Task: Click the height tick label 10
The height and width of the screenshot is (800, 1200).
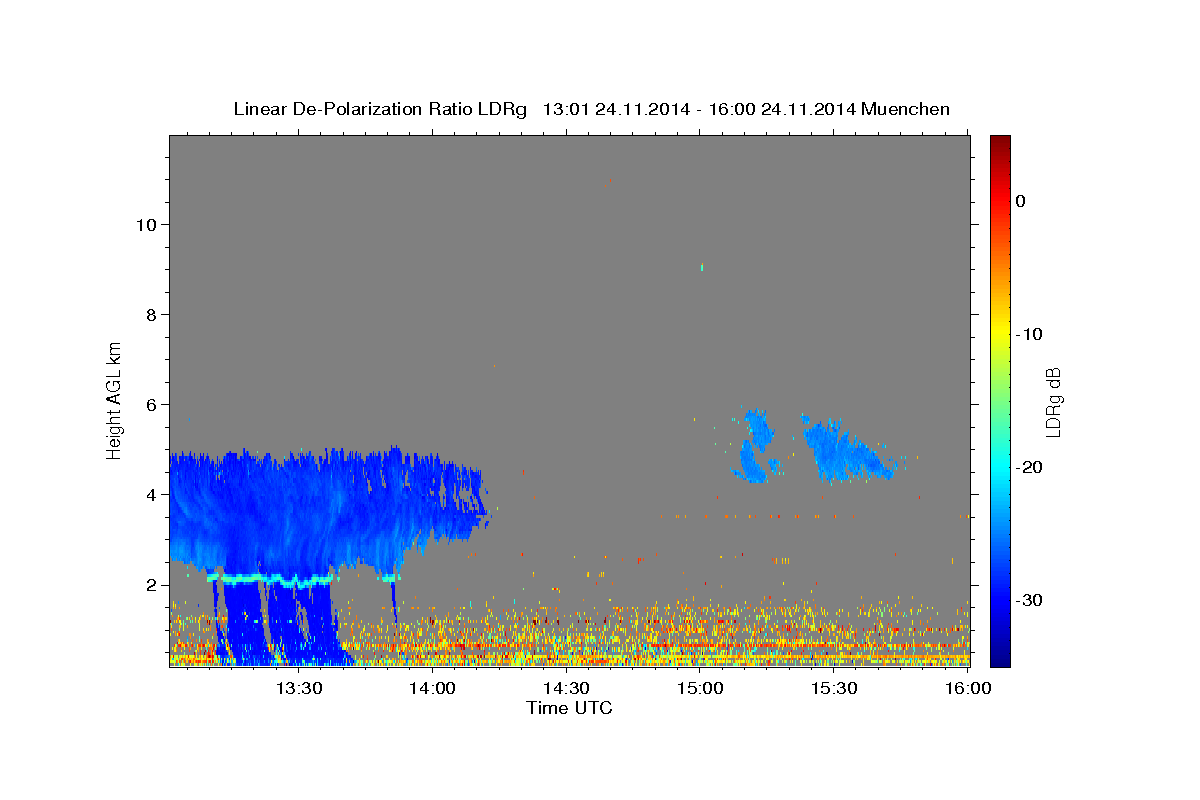Action: pos(146,225)
